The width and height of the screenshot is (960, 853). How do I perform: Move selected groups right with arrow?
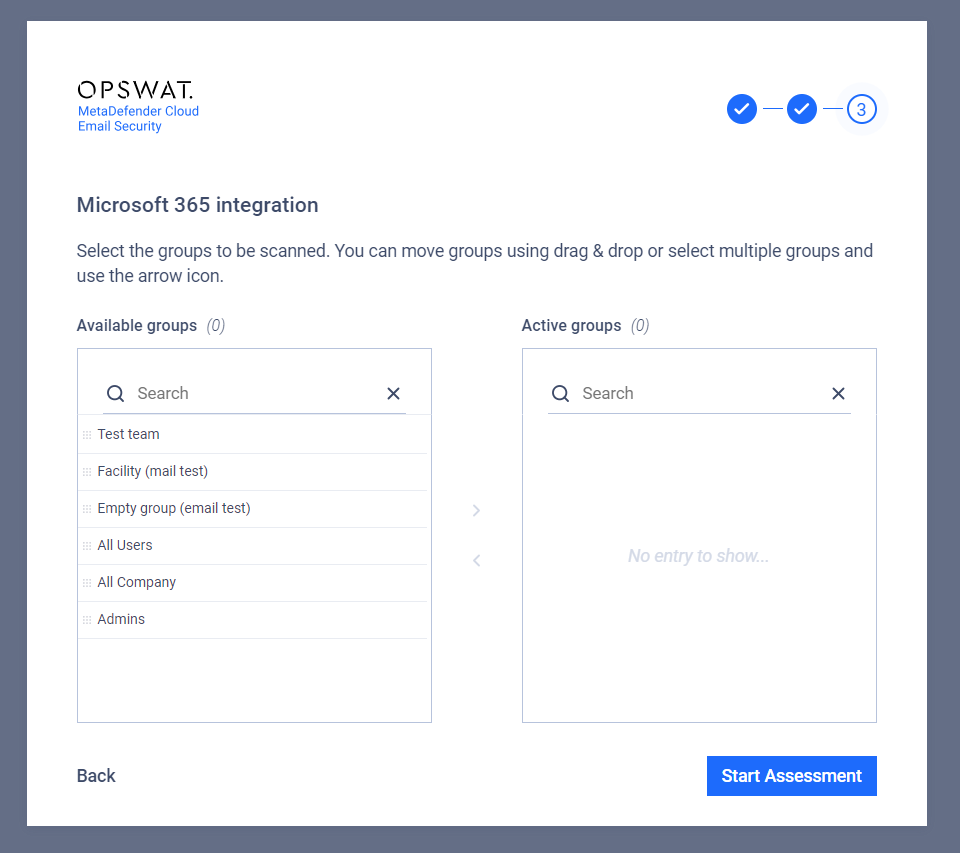coord(476,510)
